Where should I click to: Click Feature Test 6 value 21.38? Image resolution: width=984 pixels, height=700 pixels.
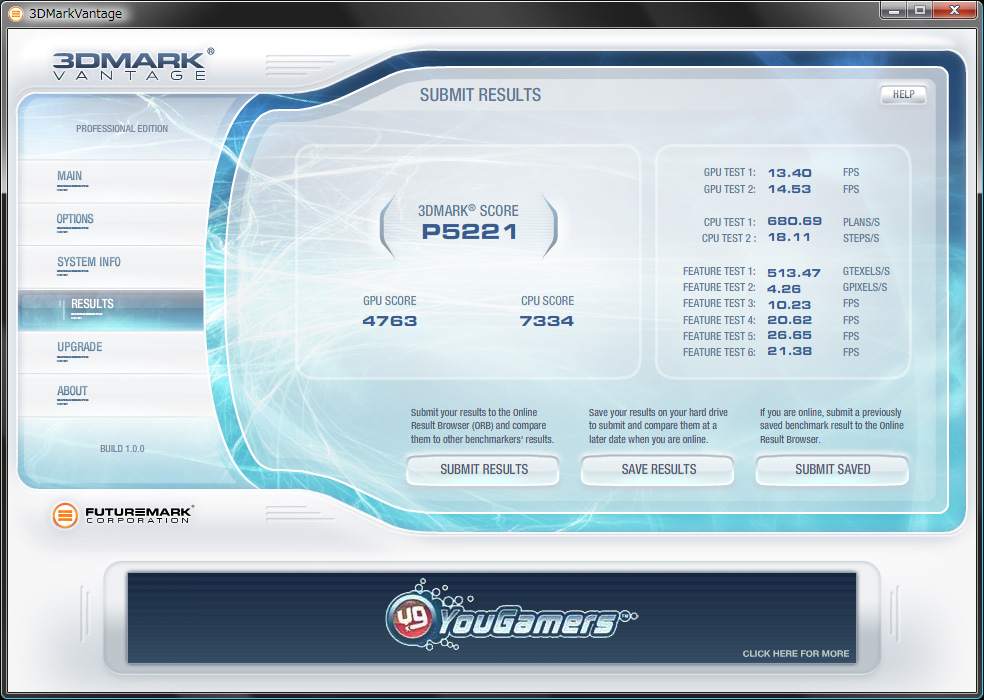[x=789, y=351]
